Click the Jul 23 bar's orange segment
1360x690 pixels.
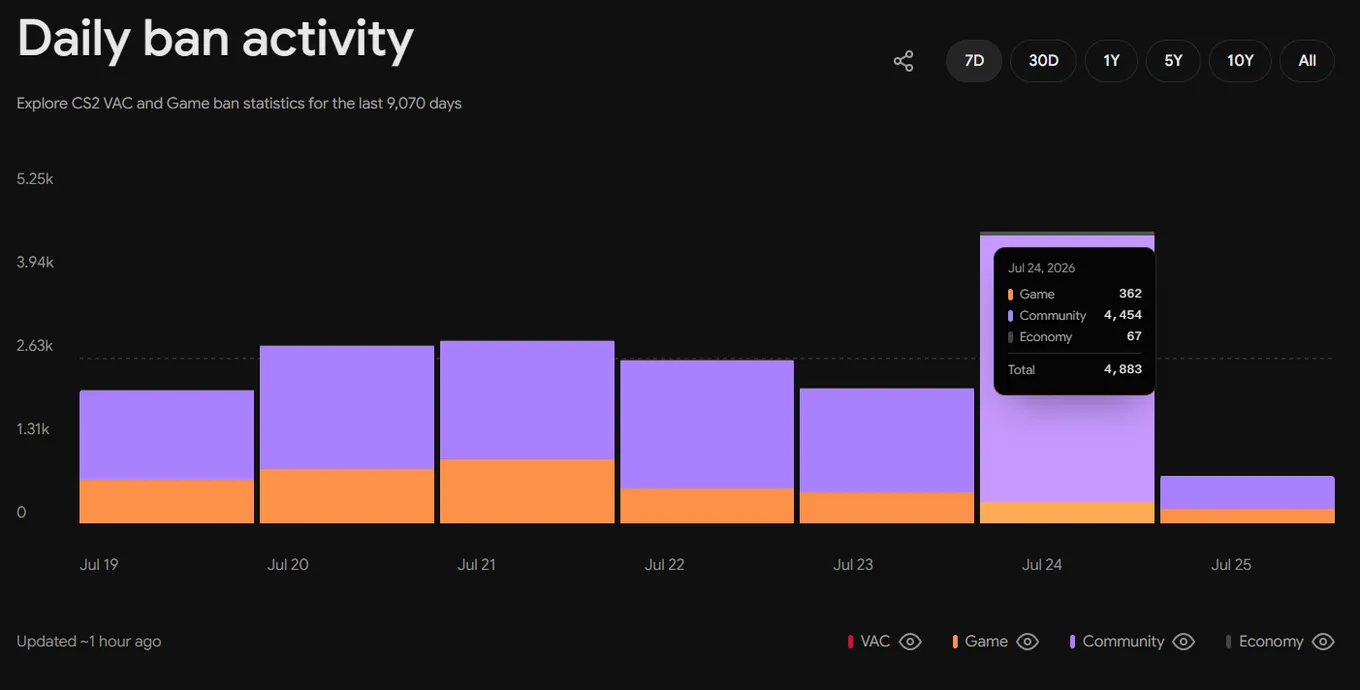pyautogui.click(x=887, y=508)
